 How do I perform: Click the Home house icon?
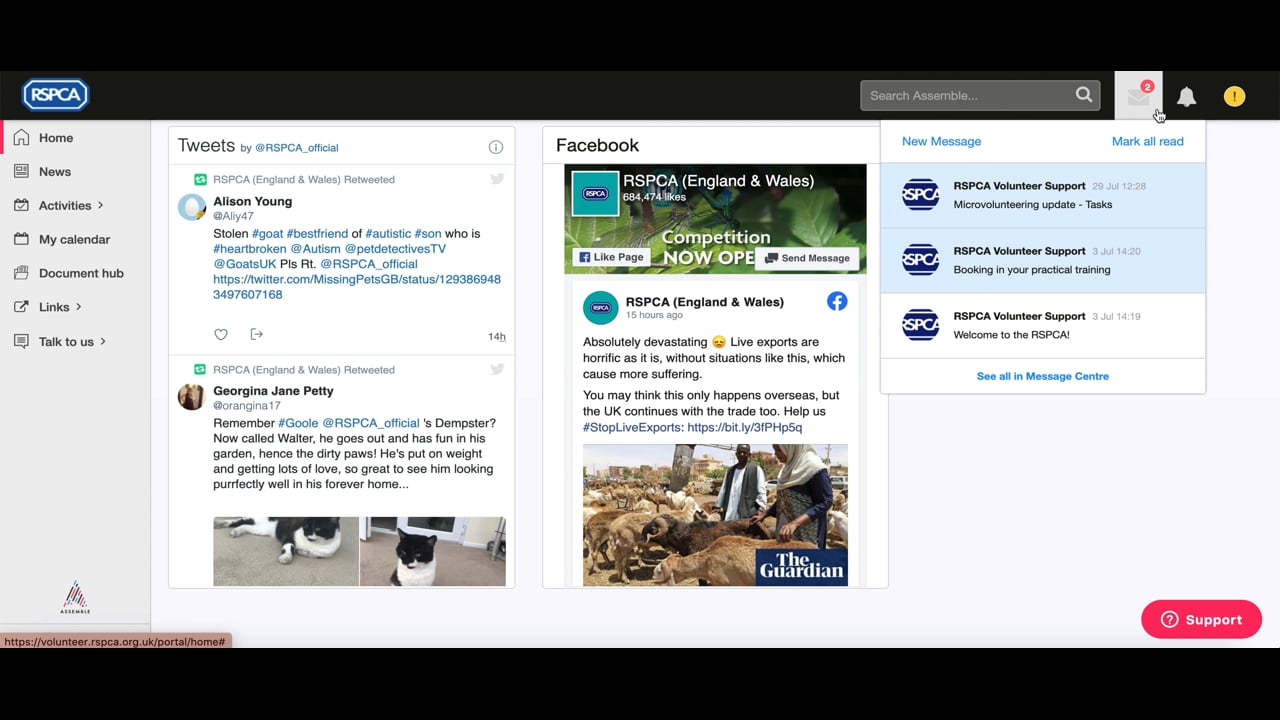click(21, 138)
